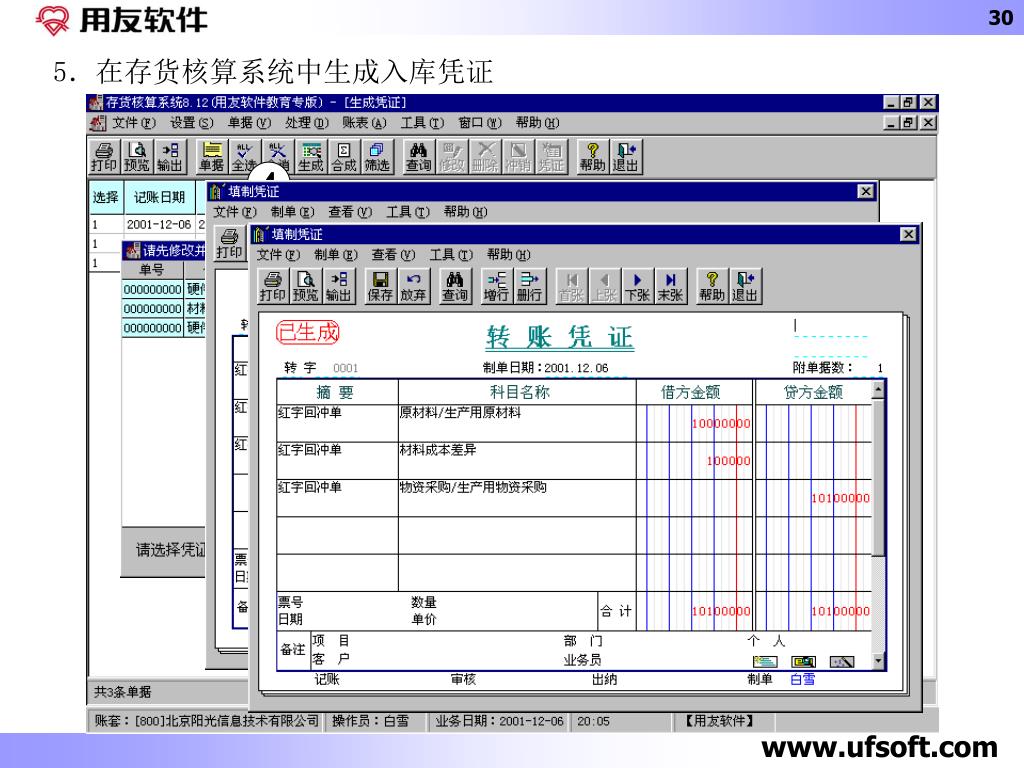Click 筛选 filter icon in main toolbar
Viewport: 1024px width, 768px height.
(x=377, y=157)
